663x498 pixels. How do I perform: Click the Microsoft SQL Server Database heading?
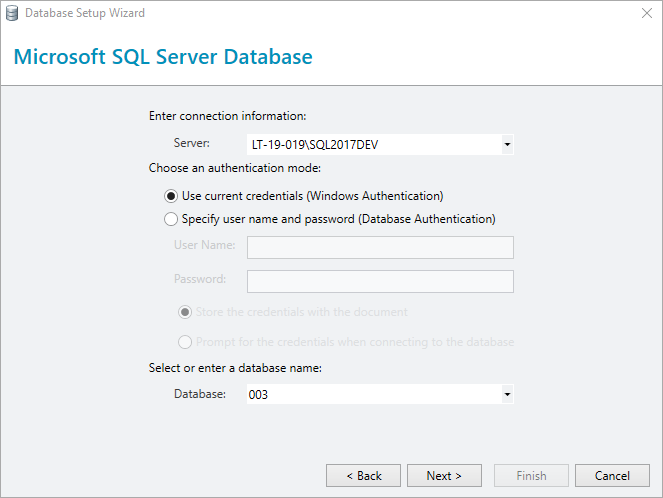(163, 57)
